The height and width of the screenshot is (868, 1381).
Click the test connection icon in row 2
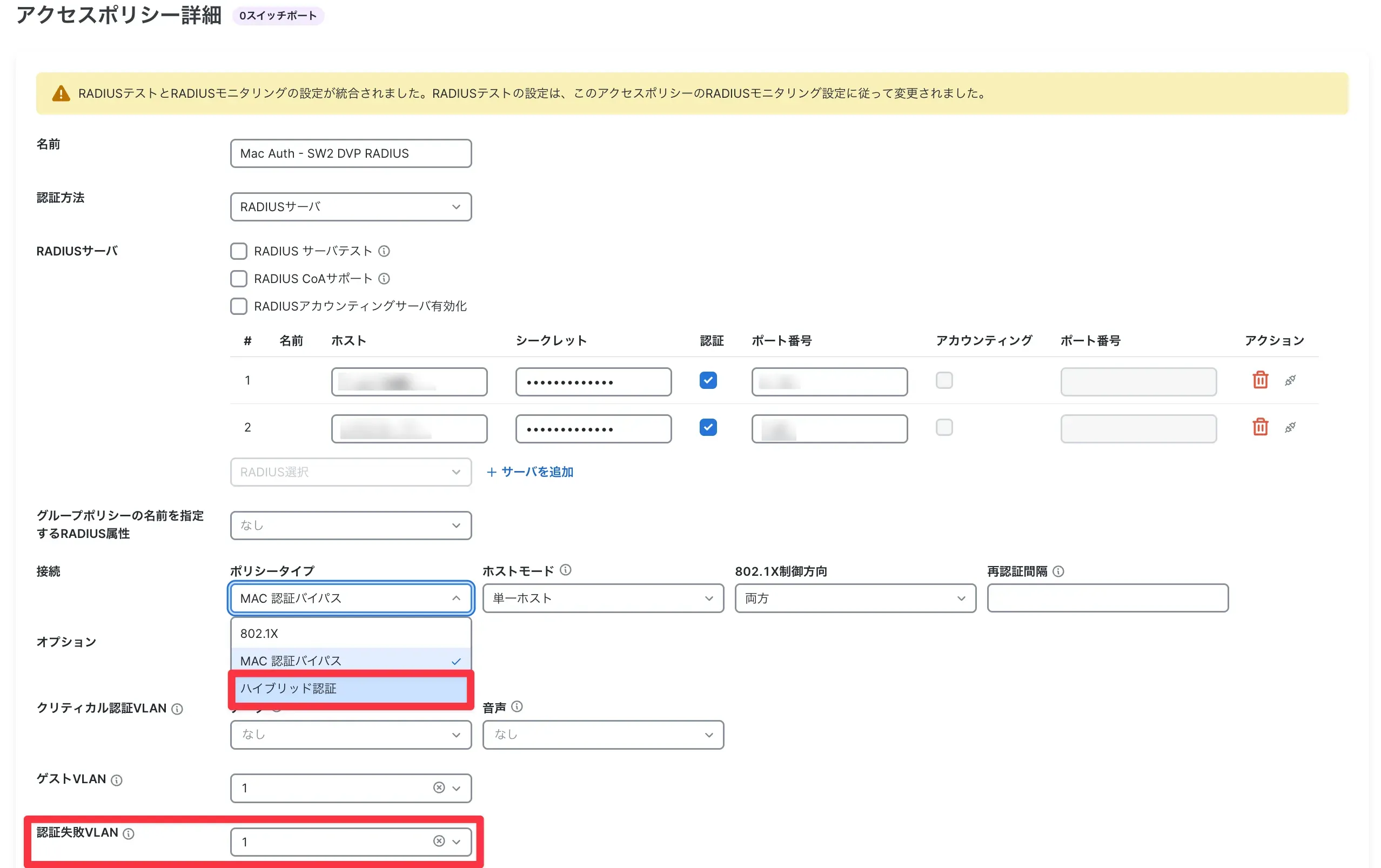point(1290,427)
